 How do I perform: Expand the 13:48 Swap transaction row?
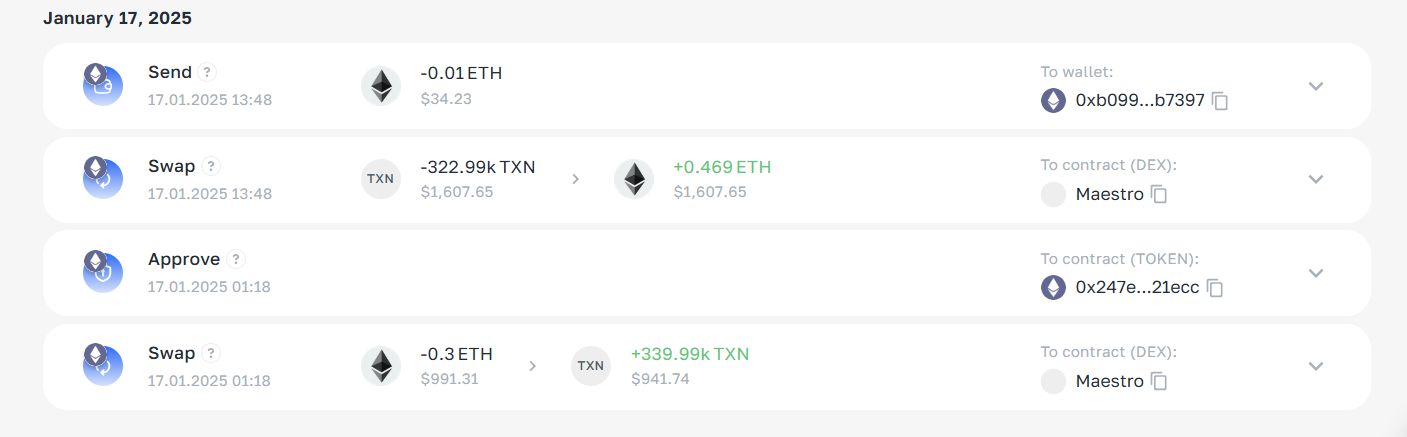[x=1316, y=179]
